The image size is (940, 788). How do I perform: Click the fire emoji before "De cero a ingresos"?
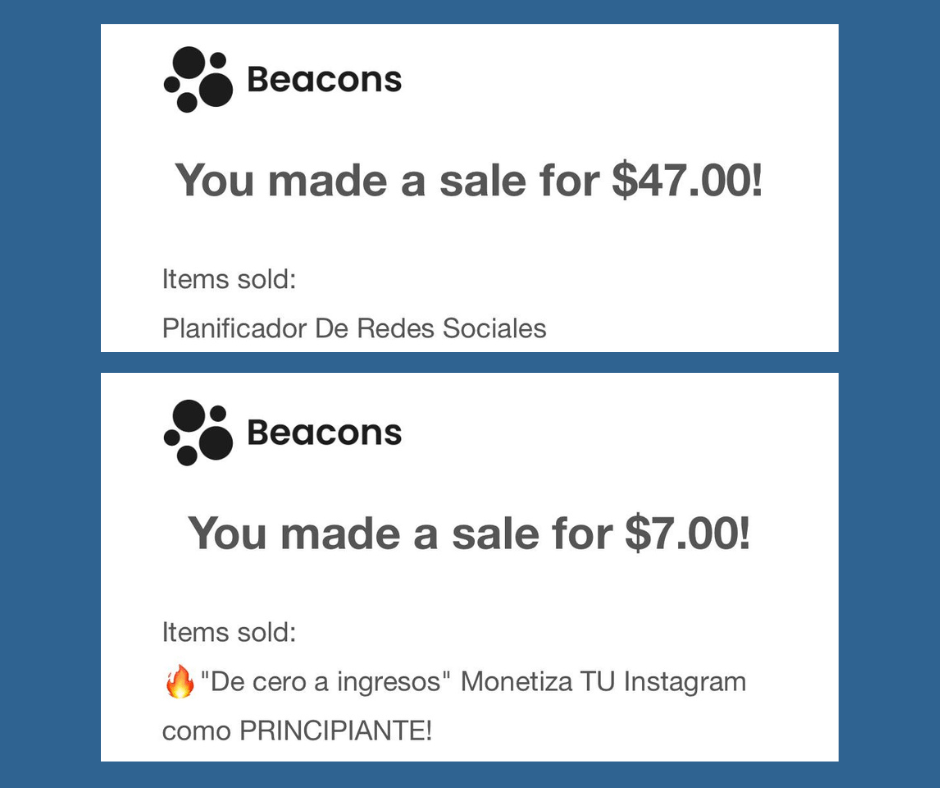pyautogui.click(x=179, y=682)
